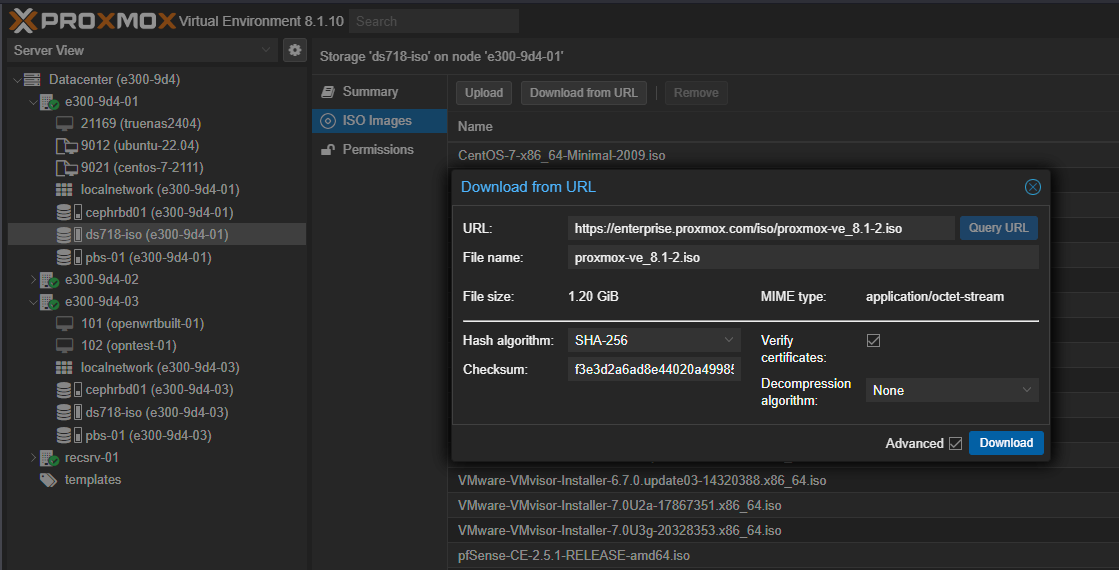Collapse the e300-9d4-01 node tree
Viewport: 1119px width, 570px height.
33,102
